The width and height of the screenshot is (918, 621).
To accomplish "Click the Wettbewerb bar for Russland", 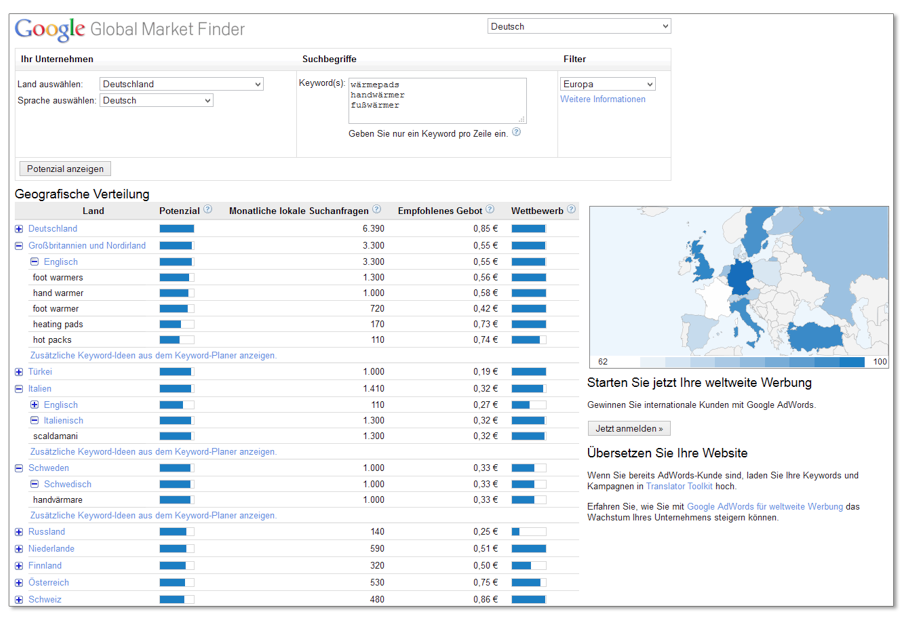I will point(529,532).
